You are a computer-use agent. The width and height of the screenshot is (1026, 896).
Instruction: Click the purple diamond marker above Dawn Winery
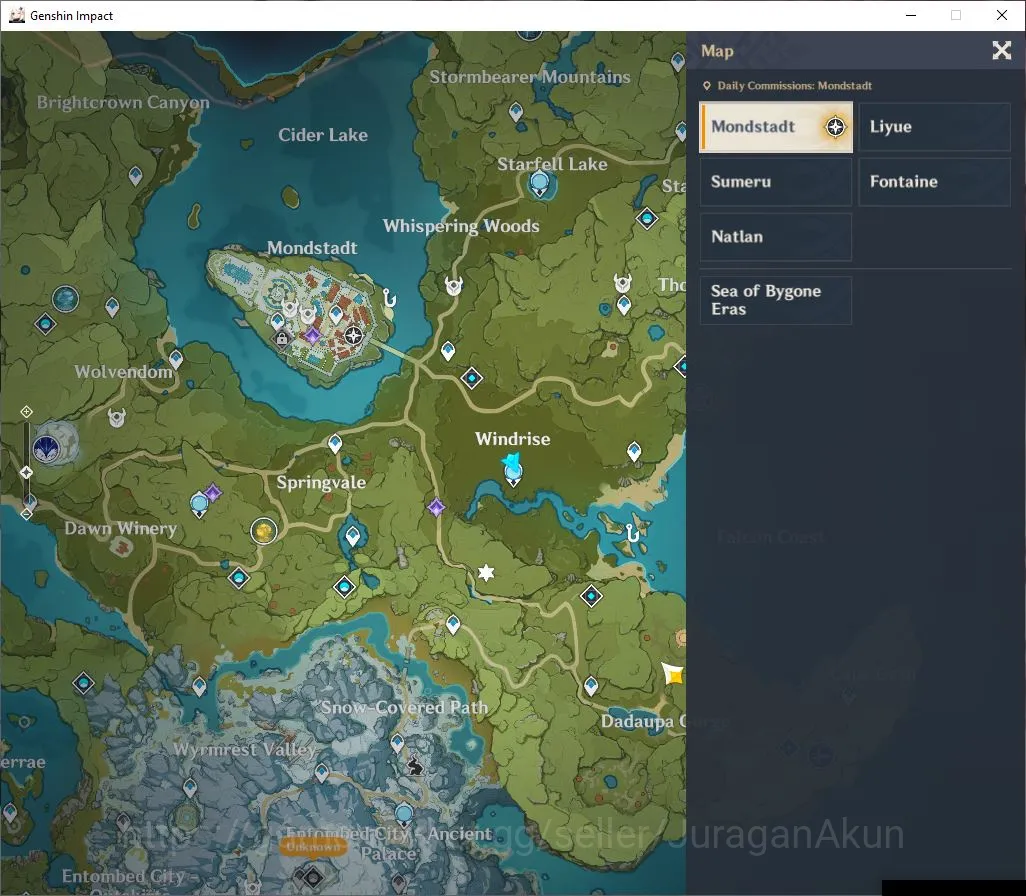click(212, 493)
